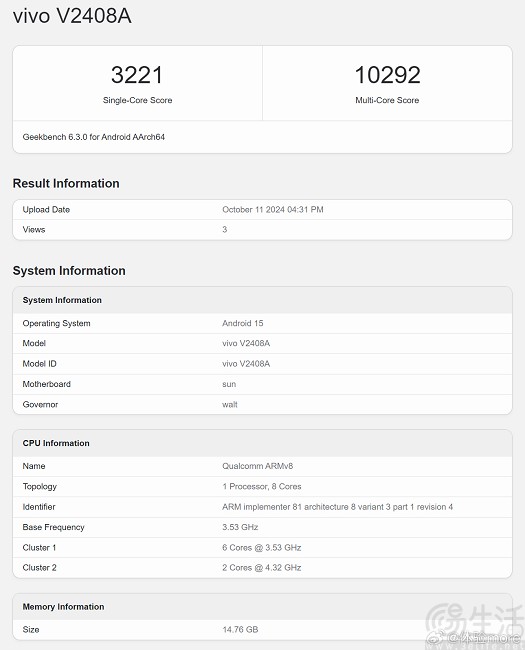This screenshot has width=525, height=650.
Task: Click the Result Information heading
Action: (66, 183)
